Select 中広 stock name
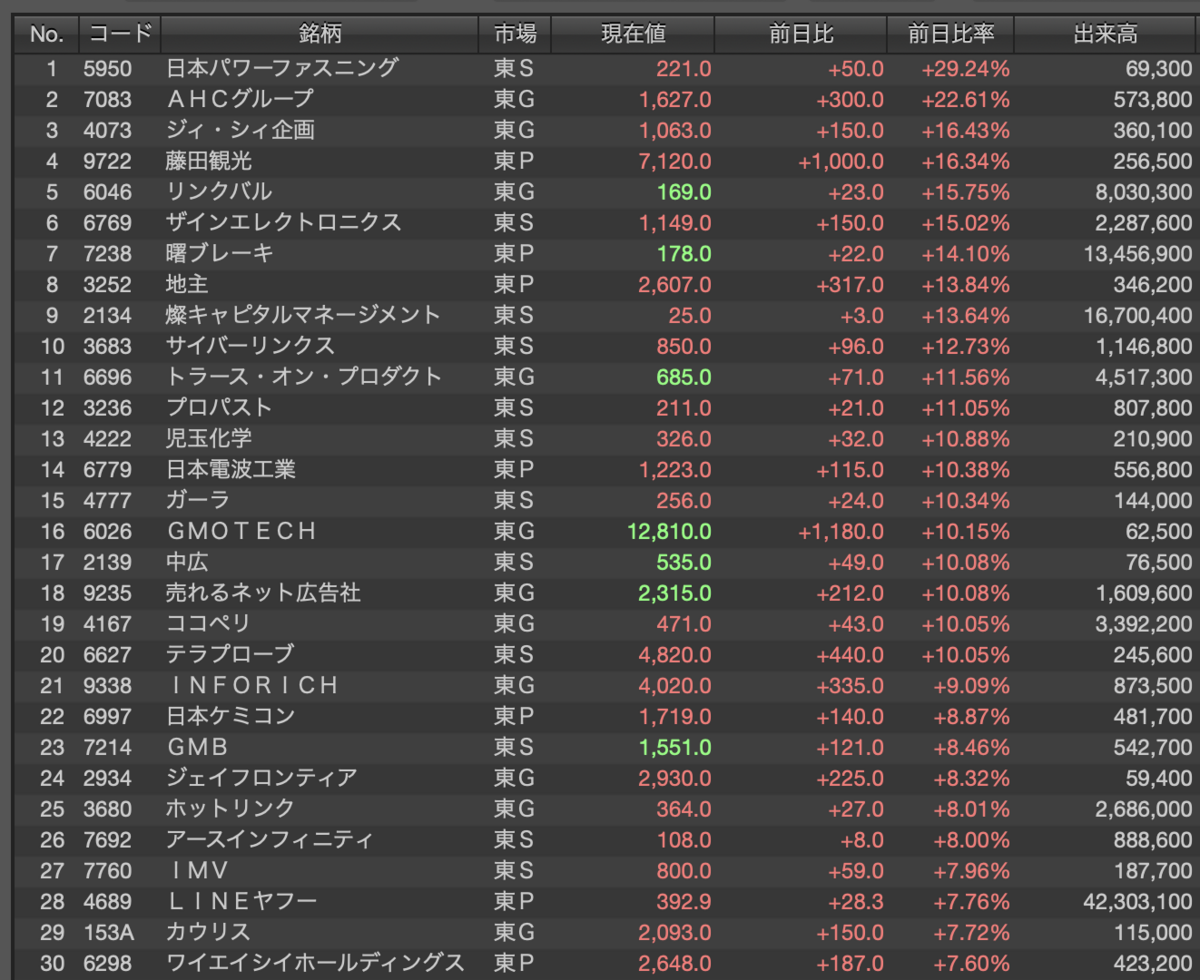 (x=187, y=562)
